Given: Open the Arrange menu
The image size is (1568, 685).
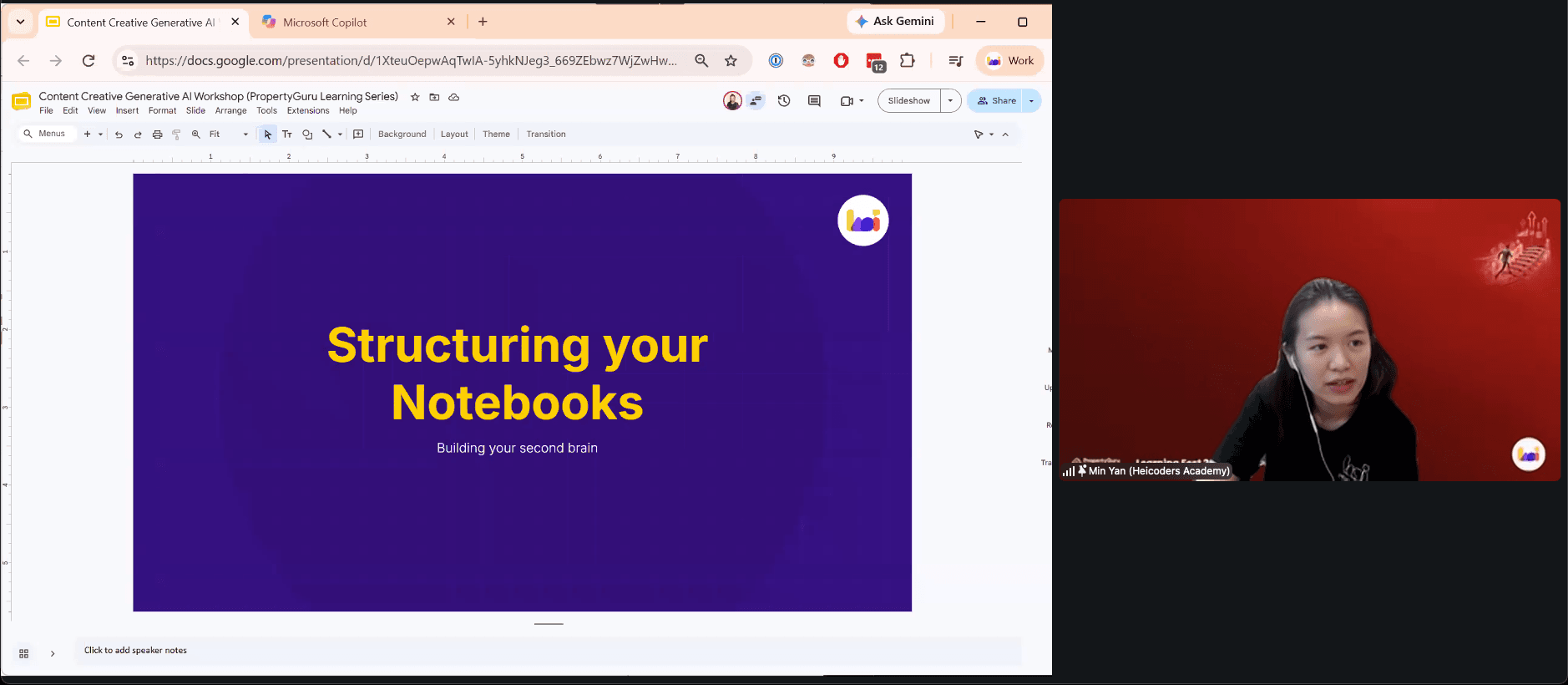Looking at the screenshot, I should tap(230, 111).
